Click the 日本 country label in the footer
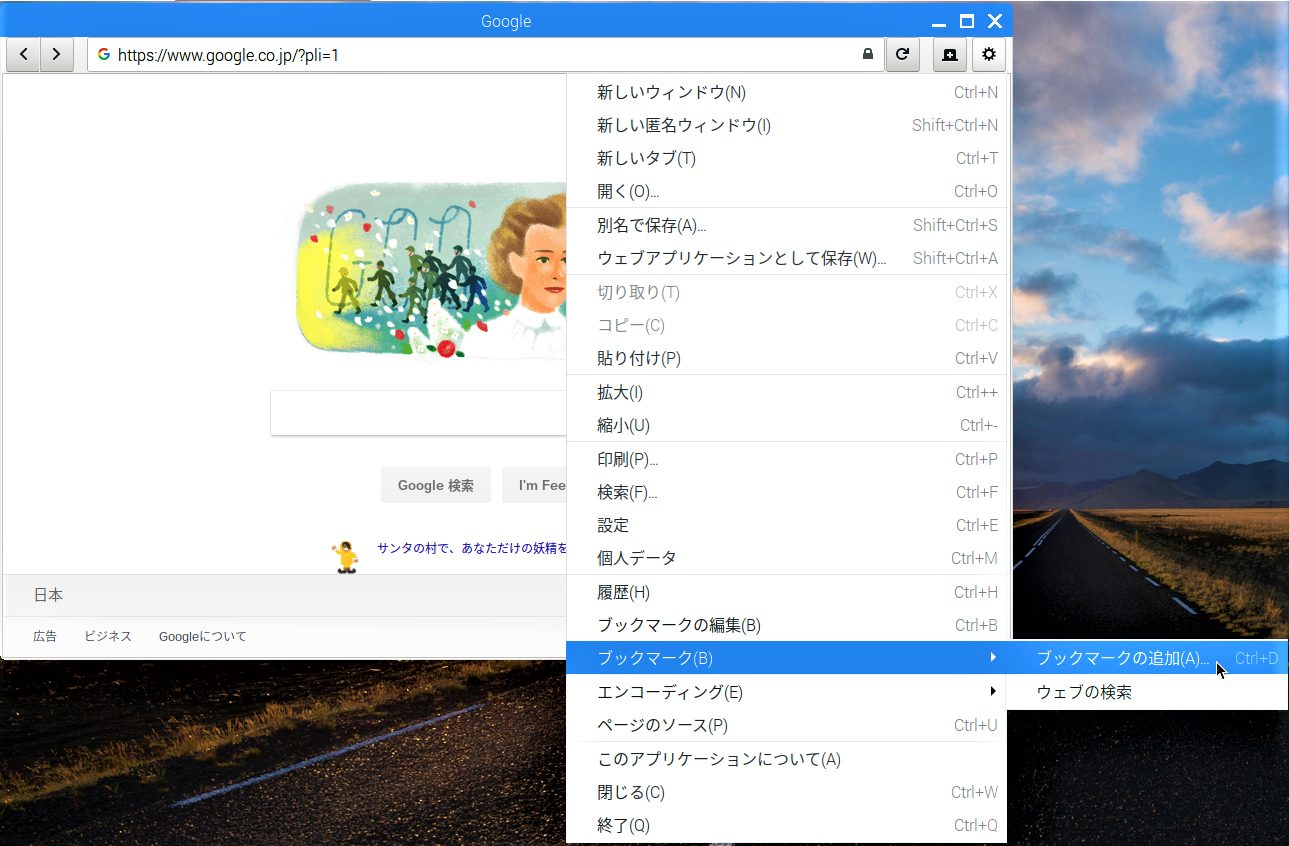 click(48, 595)
